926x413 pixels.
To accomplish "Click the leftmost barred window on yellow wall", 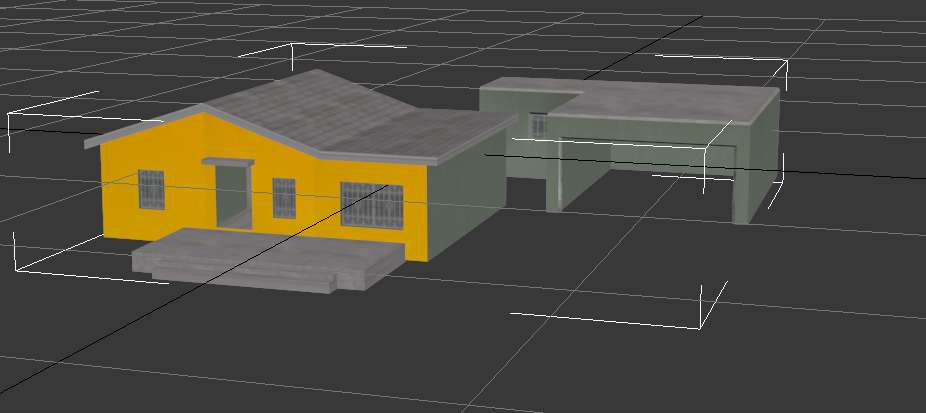I will [151, 189].
